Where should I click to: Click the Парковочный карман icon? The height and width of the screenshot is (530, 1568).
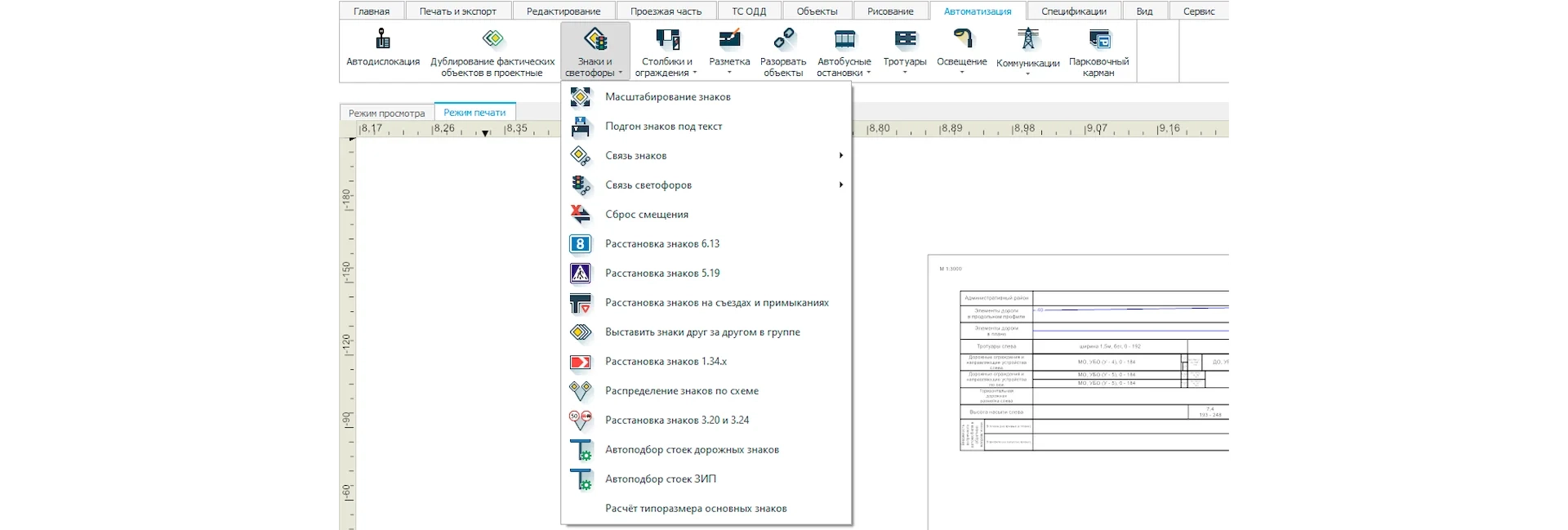[x=1098, y=39]
